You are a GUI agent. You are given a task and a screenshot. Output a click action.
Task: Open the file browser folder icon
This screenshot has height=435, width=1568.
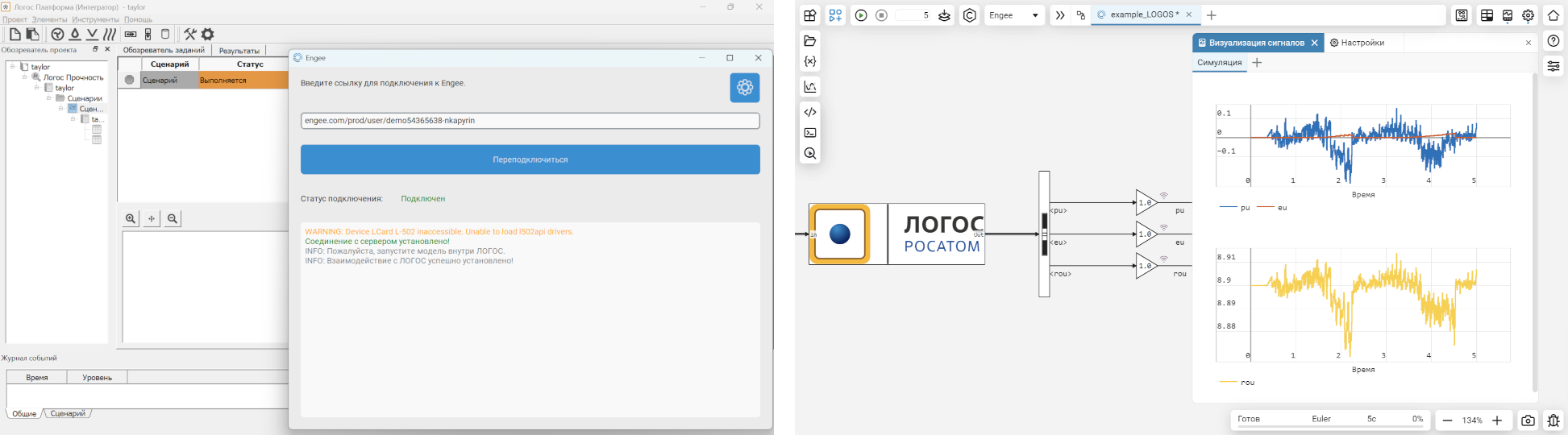click(x=810, y=41)
